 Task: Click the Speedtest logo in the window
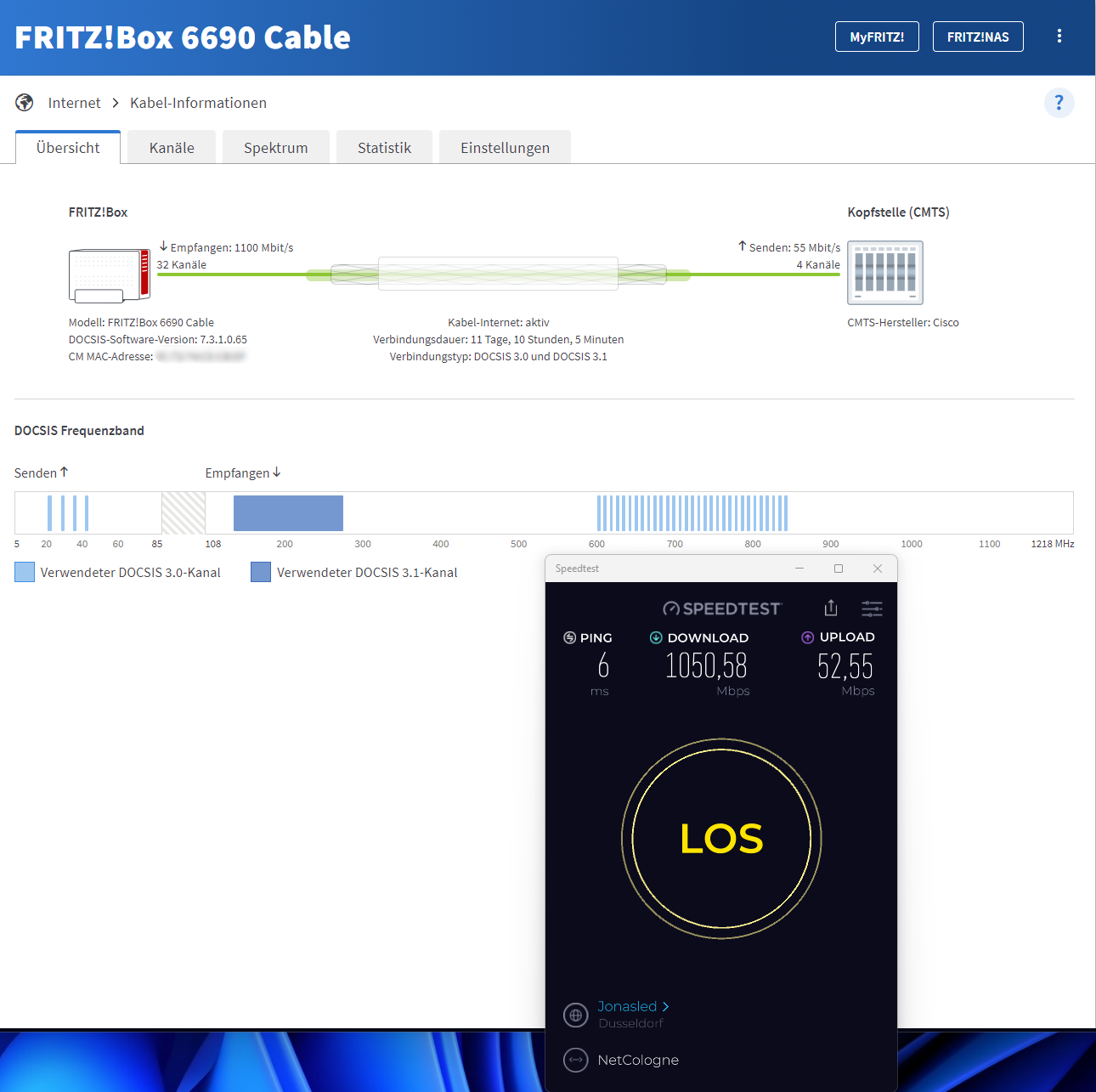point(721,608)
